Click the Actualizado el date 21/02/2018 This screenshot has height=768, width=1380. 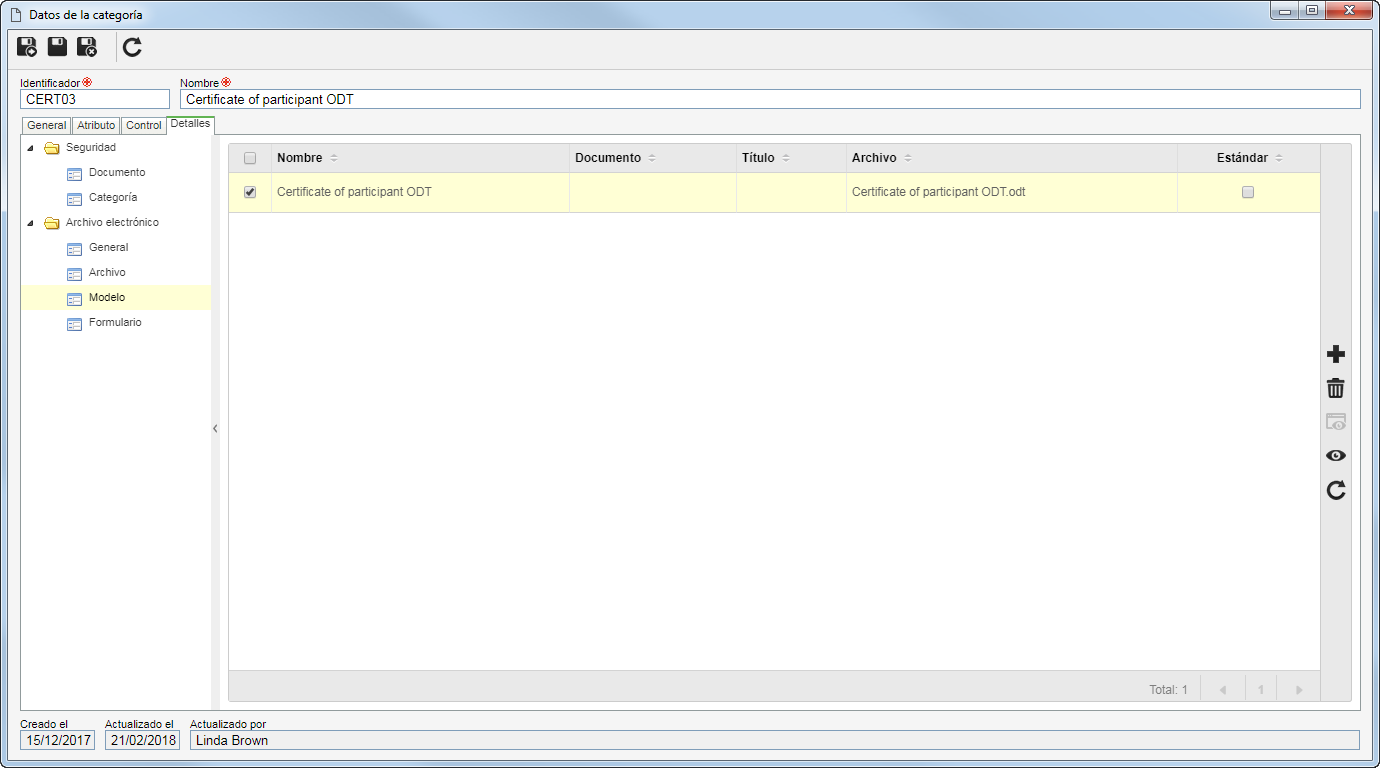point(142,740)
